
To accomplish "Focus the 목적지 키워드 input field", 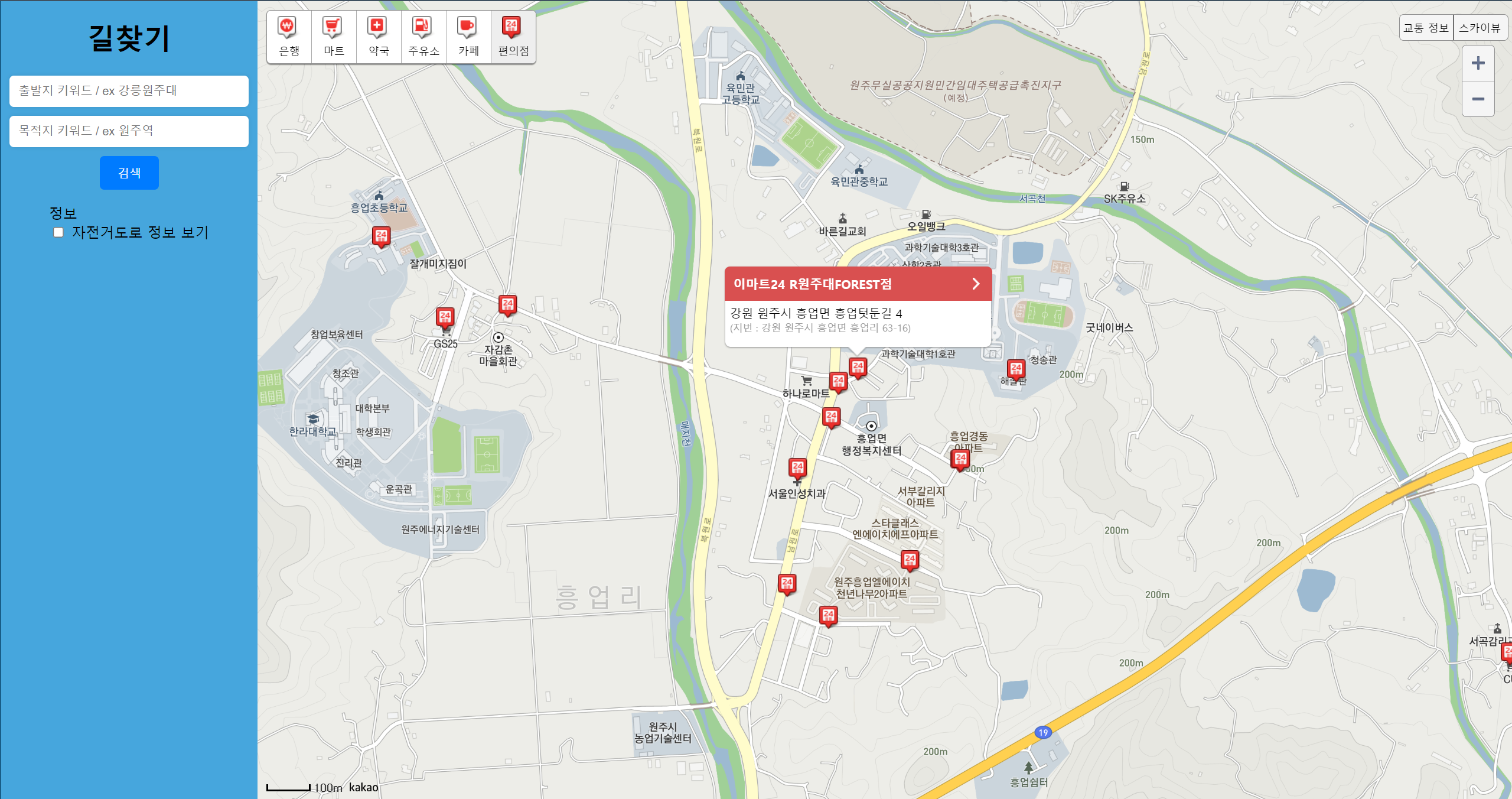I will coord(129,131).
